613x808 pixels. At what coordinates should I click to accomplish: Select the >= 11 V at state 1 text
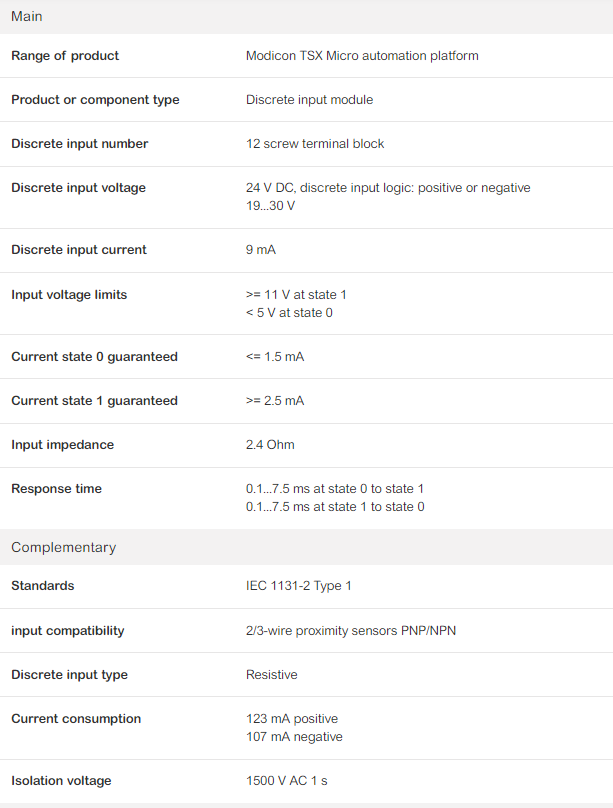(x=296, y=295)
